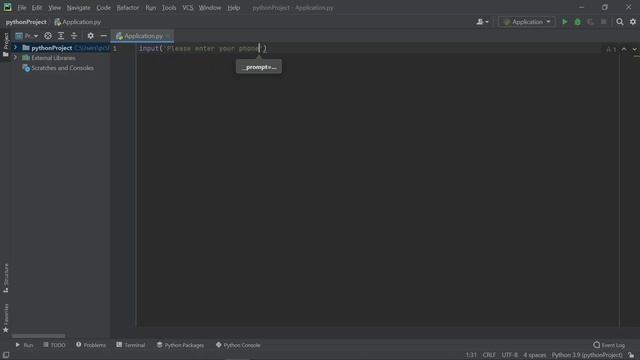Run Application with green play icon
Image resolution: width=640 pixels, height=360 pixels.
click(564, 22)
